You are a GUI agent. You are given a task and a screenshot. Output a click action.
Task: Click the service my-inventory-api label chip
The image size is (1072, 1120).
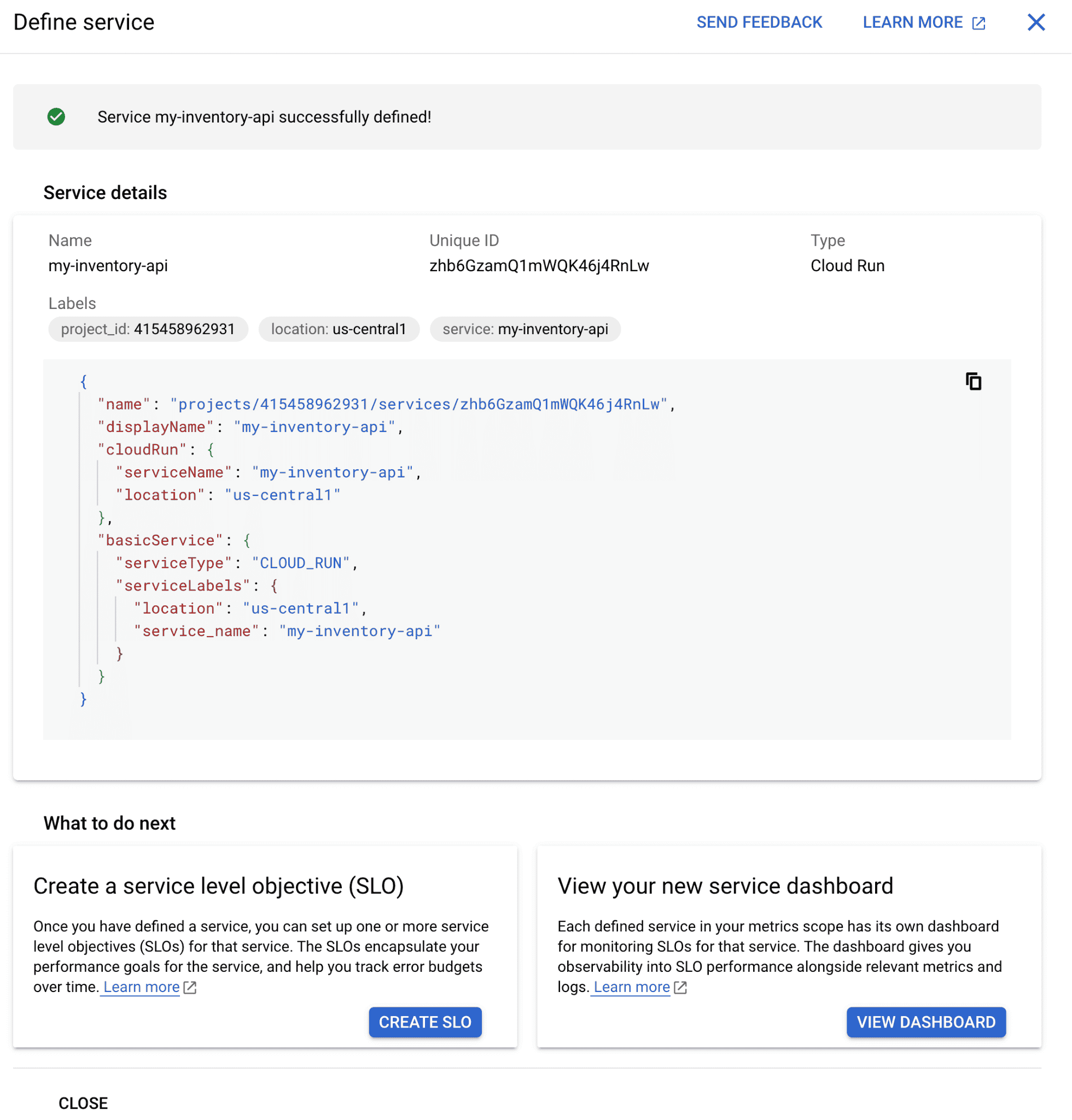pos(525,329)
